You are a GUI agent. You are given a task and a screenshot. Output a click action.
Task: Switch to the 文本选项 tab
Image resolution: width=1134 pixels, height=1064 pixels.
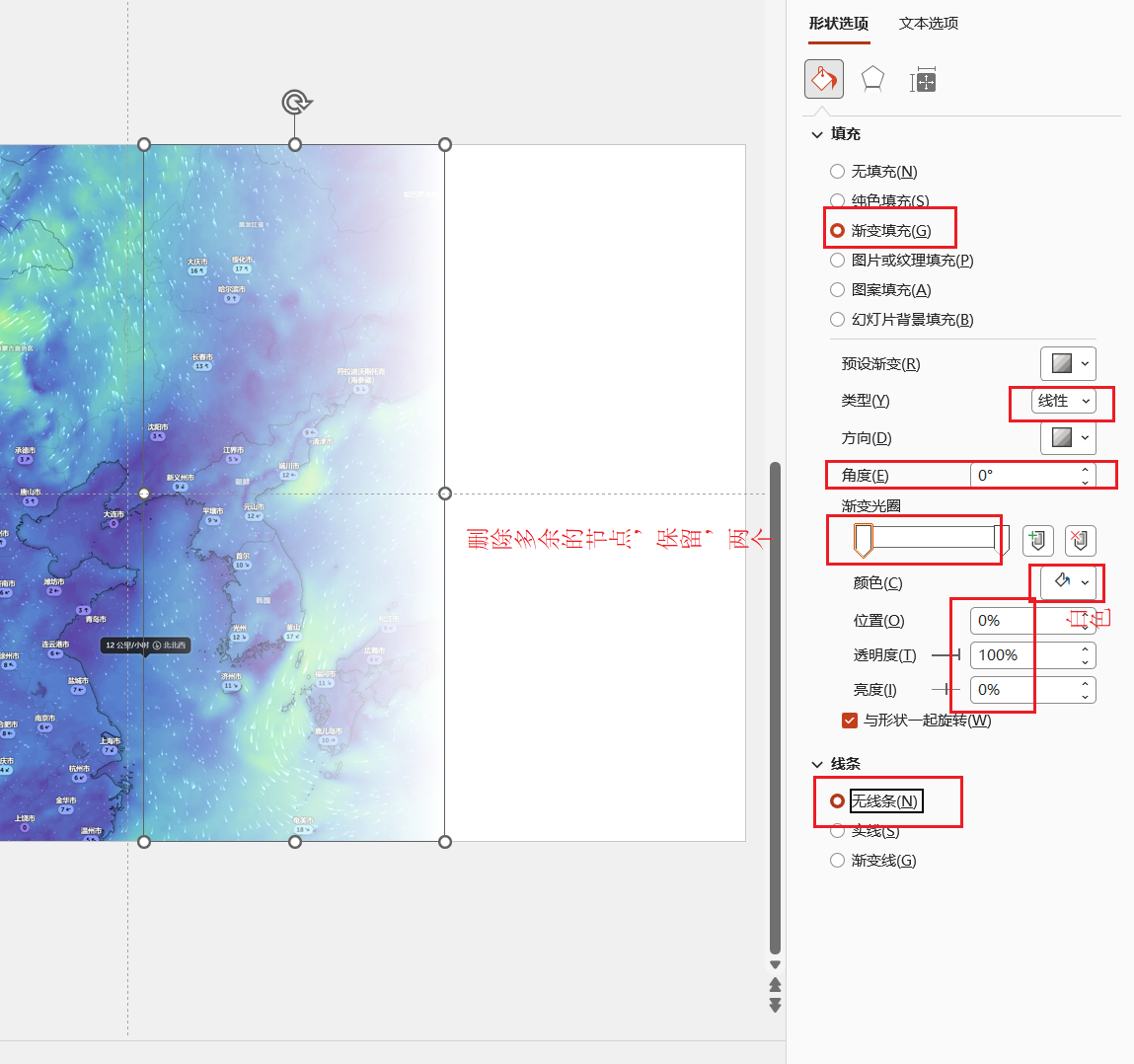(928, 24)
